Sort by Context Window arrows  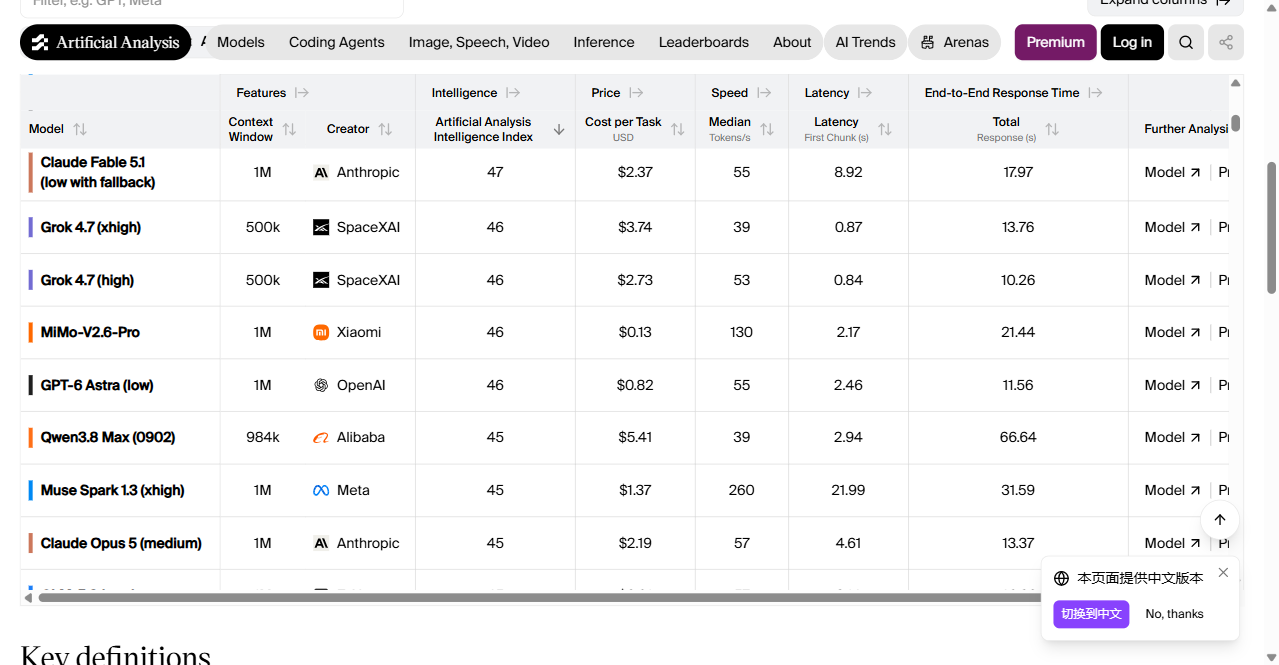[289, 129]
